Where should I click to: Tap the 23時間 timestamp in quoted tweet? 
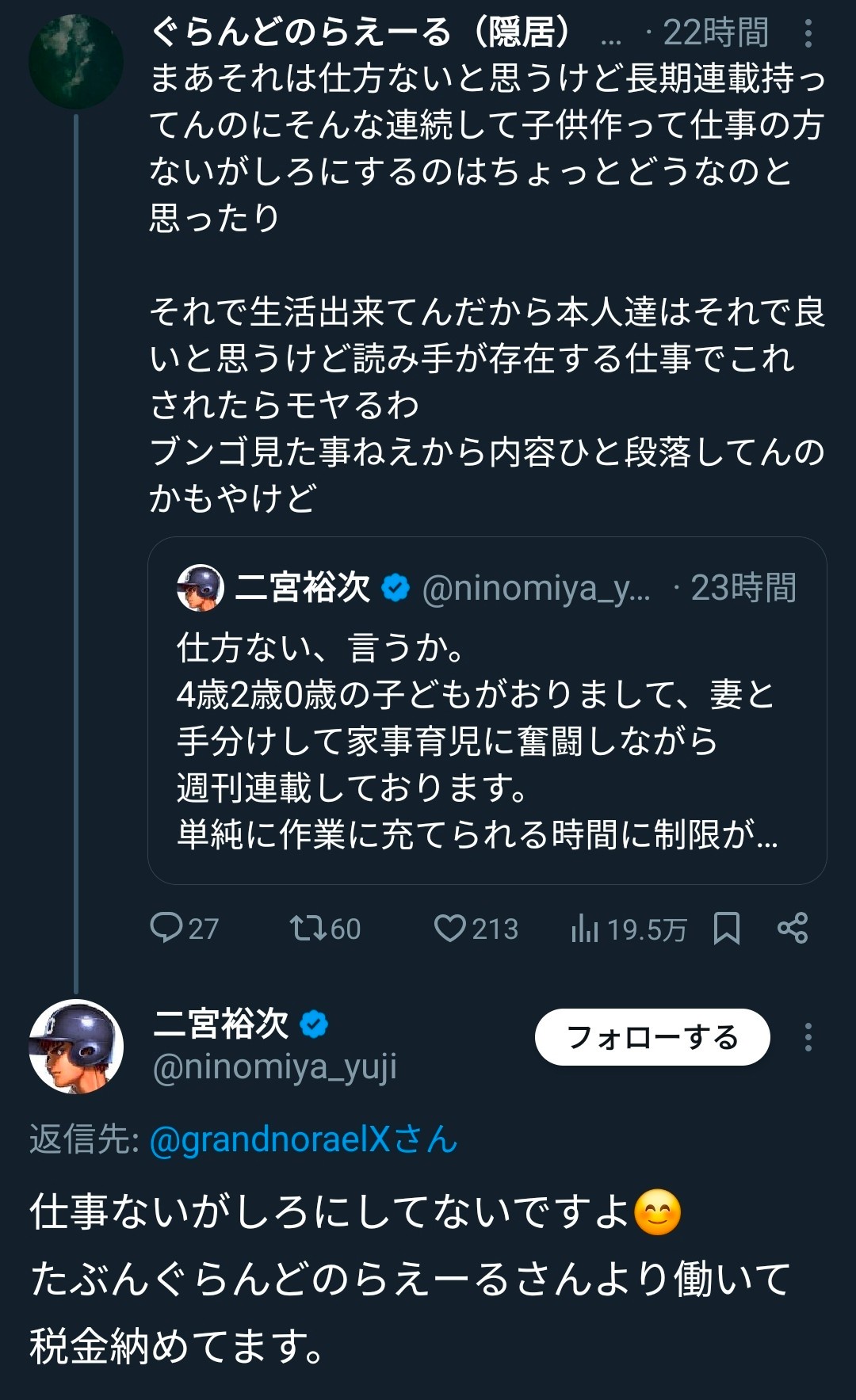(743, 588)
